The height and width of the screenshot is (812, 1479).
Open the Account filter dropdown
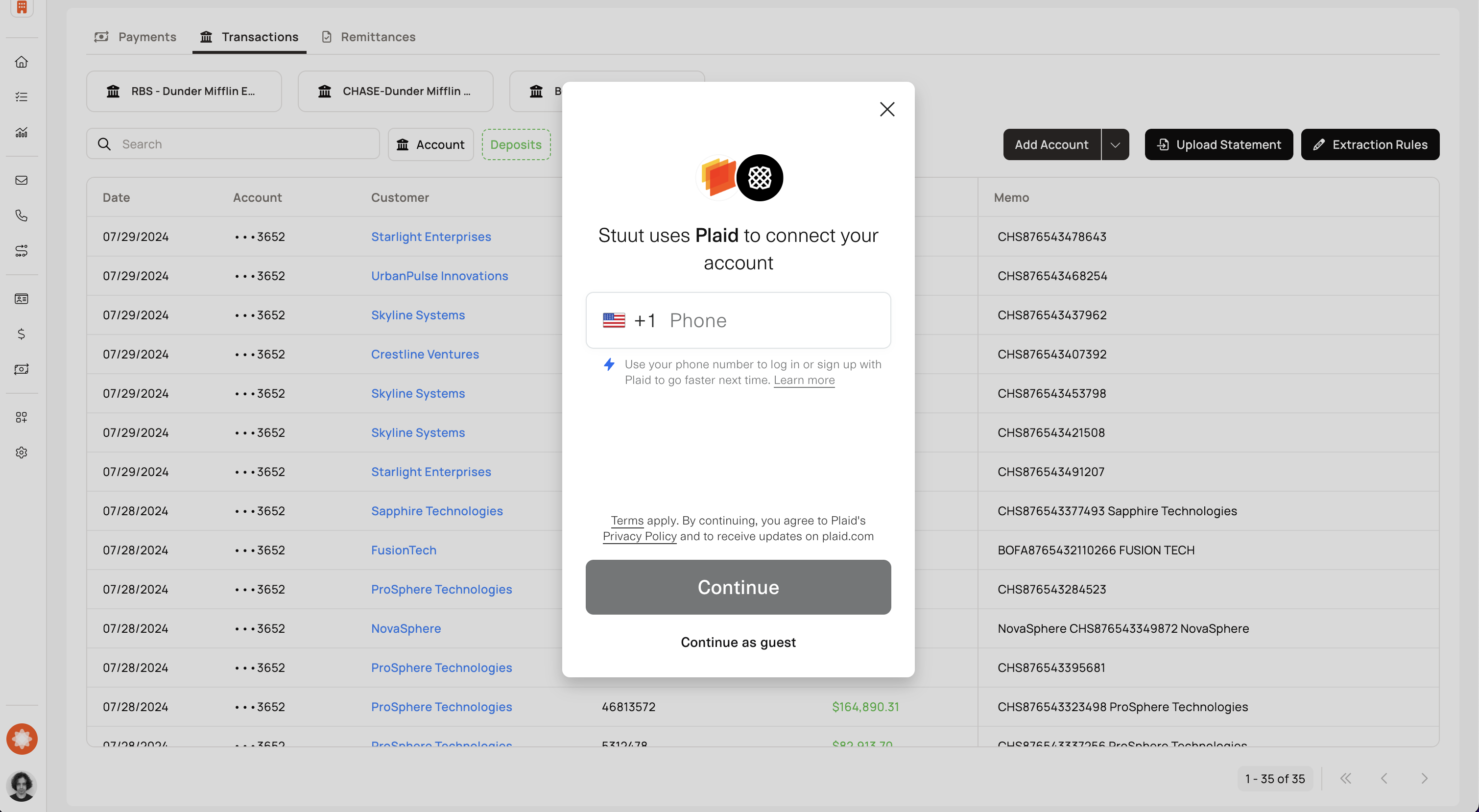[430, 144]
